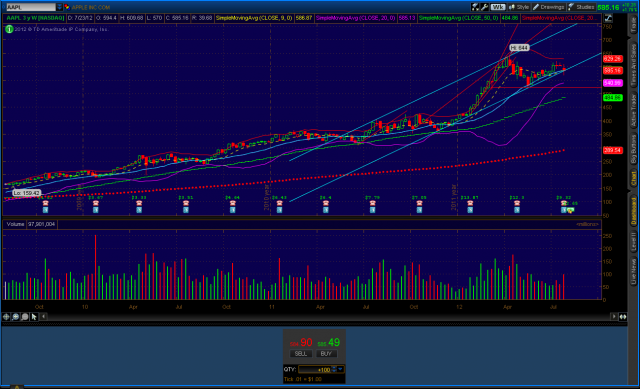Open the QTY dropdown arrow
This screenshot has width=640, height=389.
340,369
